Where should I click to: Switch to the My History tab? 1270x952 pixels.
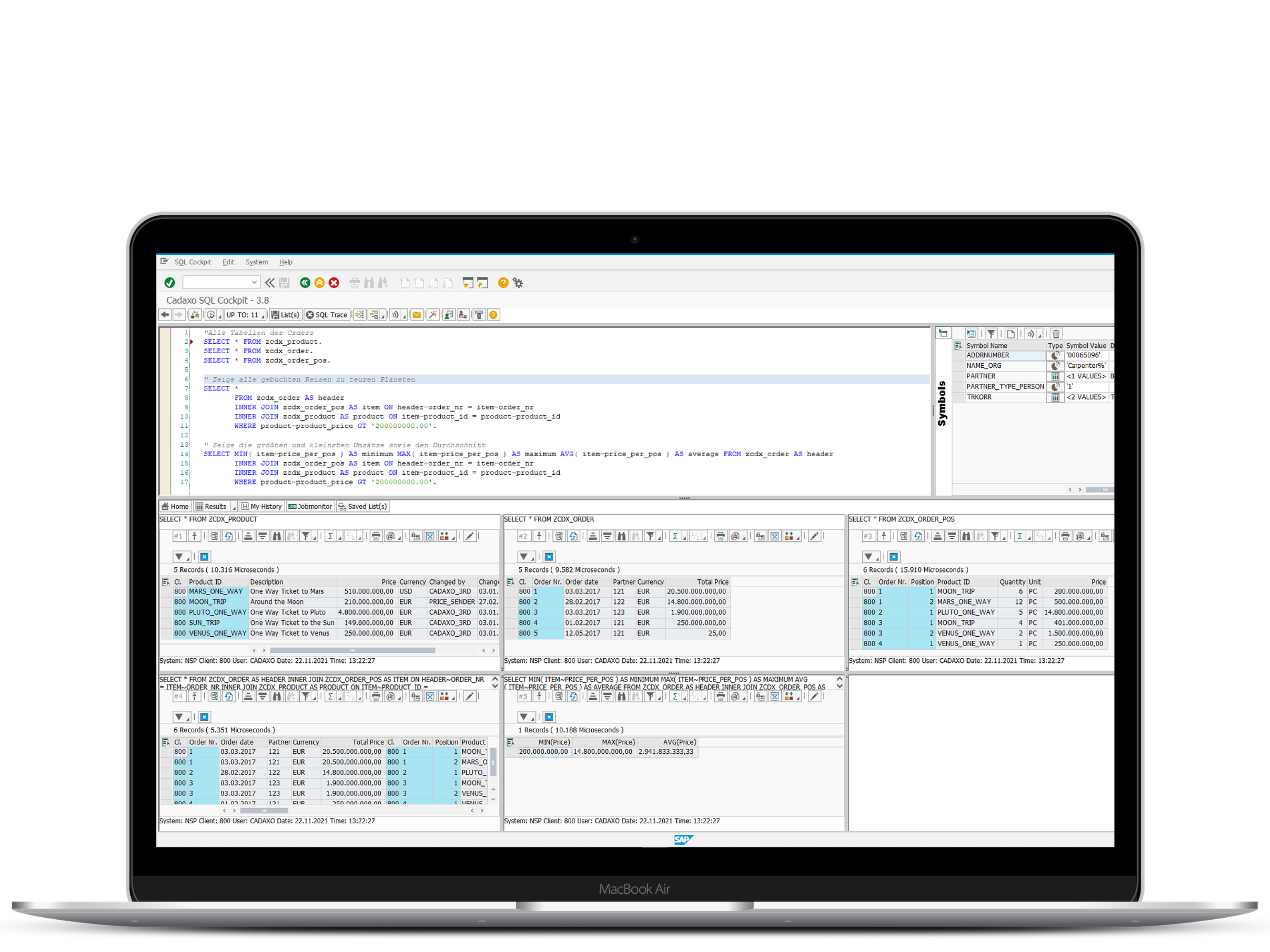(262, 507)
